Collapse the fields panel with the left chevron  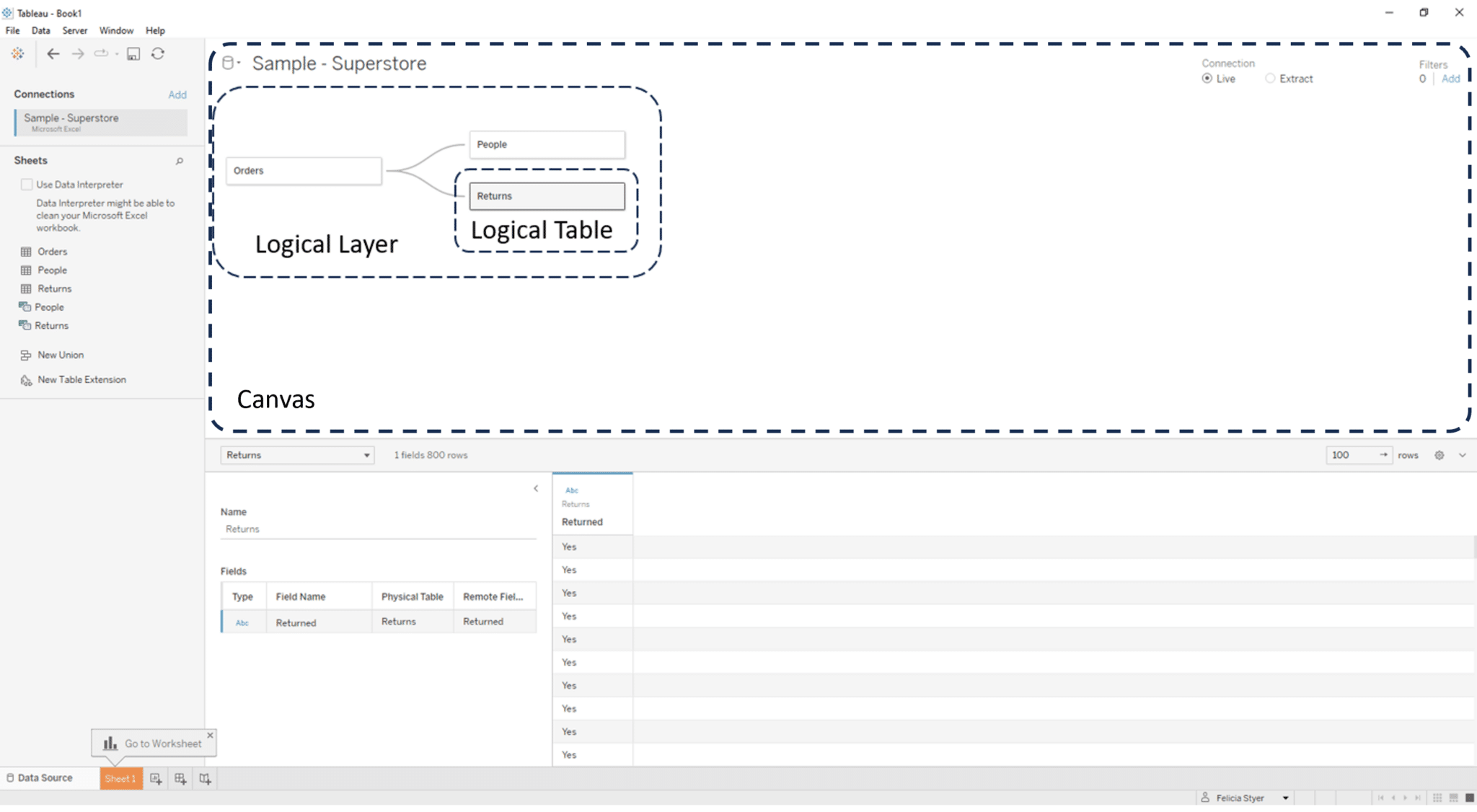click(x=535, y=488)
